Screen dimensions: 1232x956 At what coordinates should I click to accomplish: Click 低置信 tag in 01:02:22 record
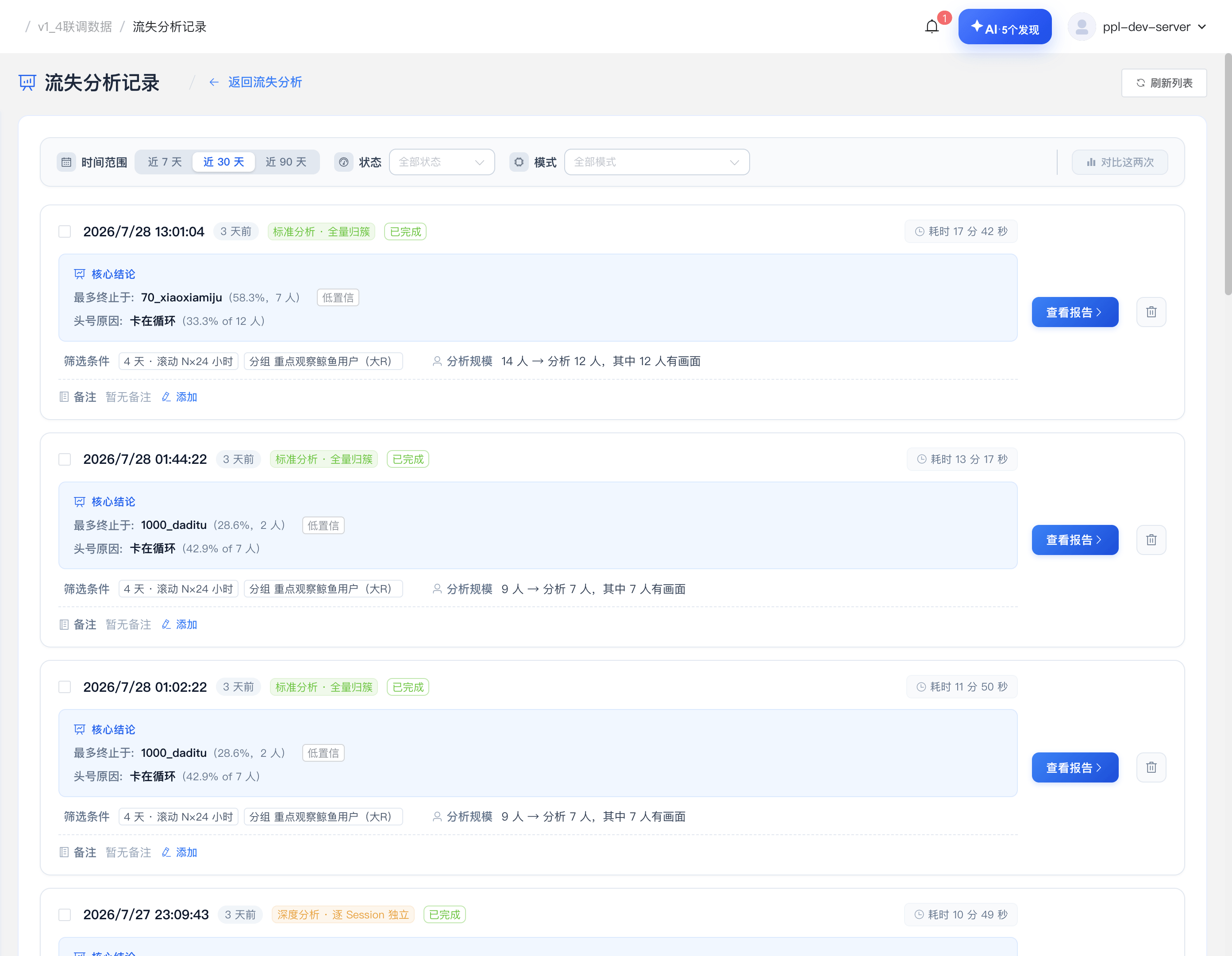pos(323,753)
